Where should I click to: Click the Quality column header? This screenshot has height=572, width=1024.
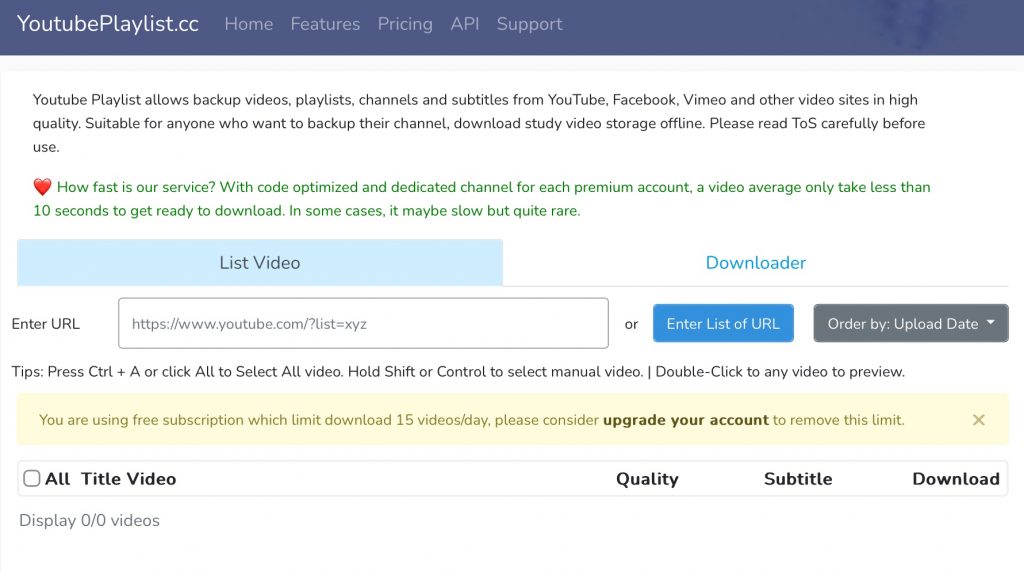[646, 479]
